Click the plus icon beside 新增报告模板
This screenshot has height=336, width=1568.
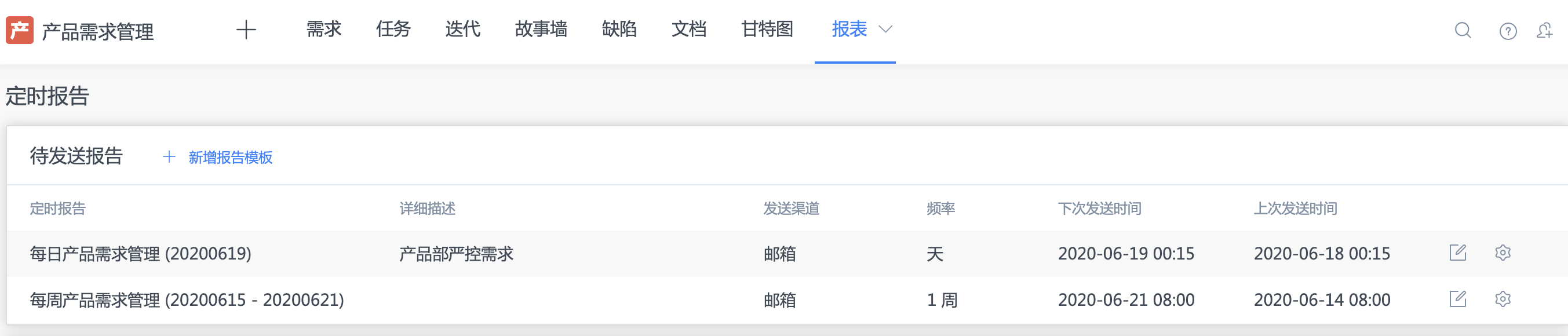(x=169, y=157)
